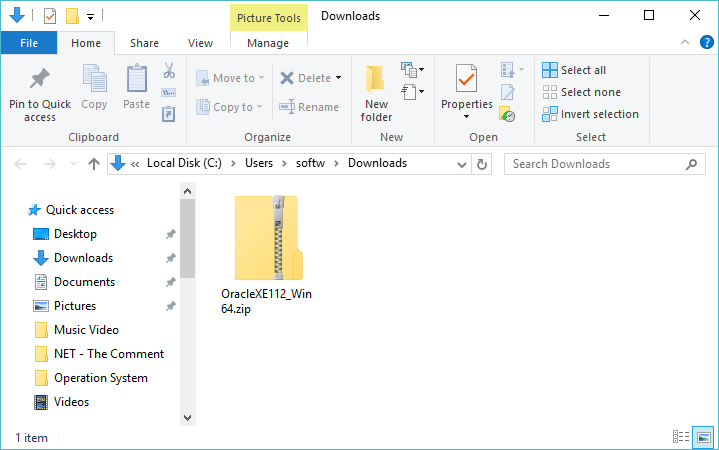Switch to the Home tab
Image resolution: width=719 pixels, height=450 pixels.
[x=86, y=43]
